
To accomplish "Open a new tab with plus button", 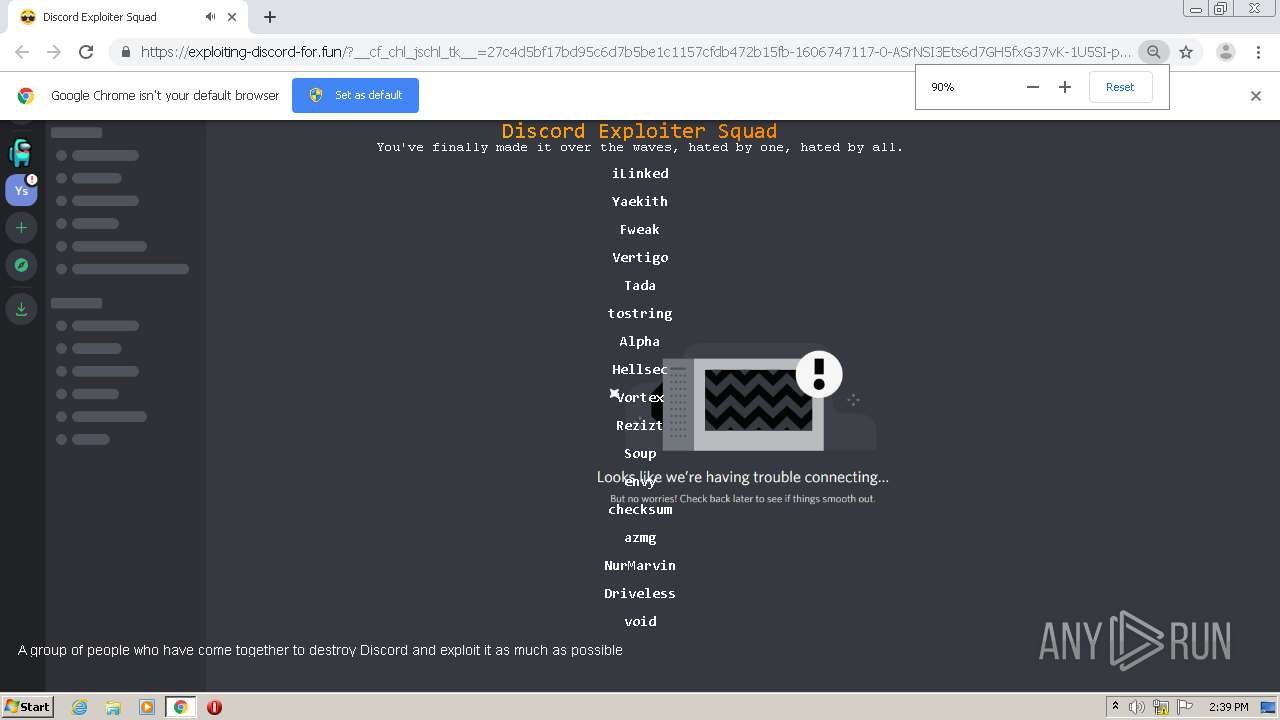I will (x=270, y=17).
